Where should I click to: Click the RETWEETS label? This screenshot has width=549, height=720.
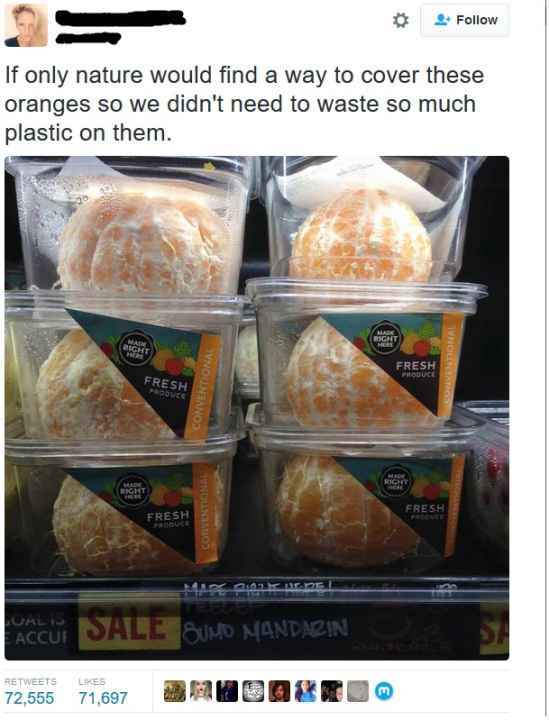pyautogui.click(x=30, y=681)
